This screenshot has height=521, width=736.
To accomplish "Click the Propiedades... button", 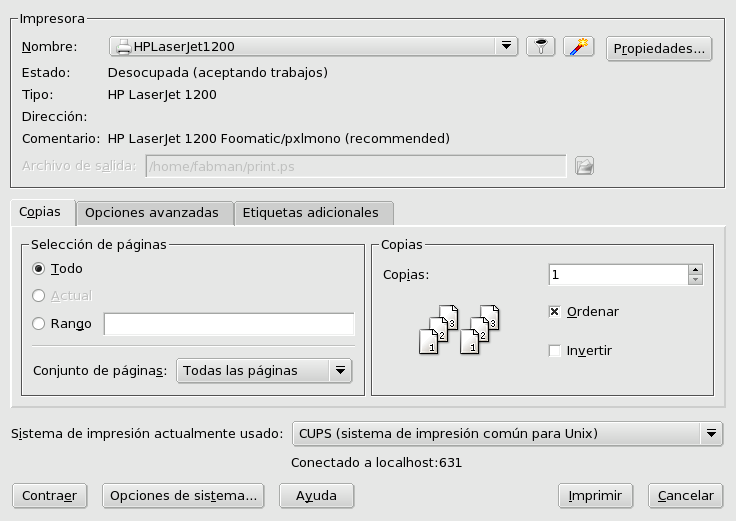I will tap(659, 49).
